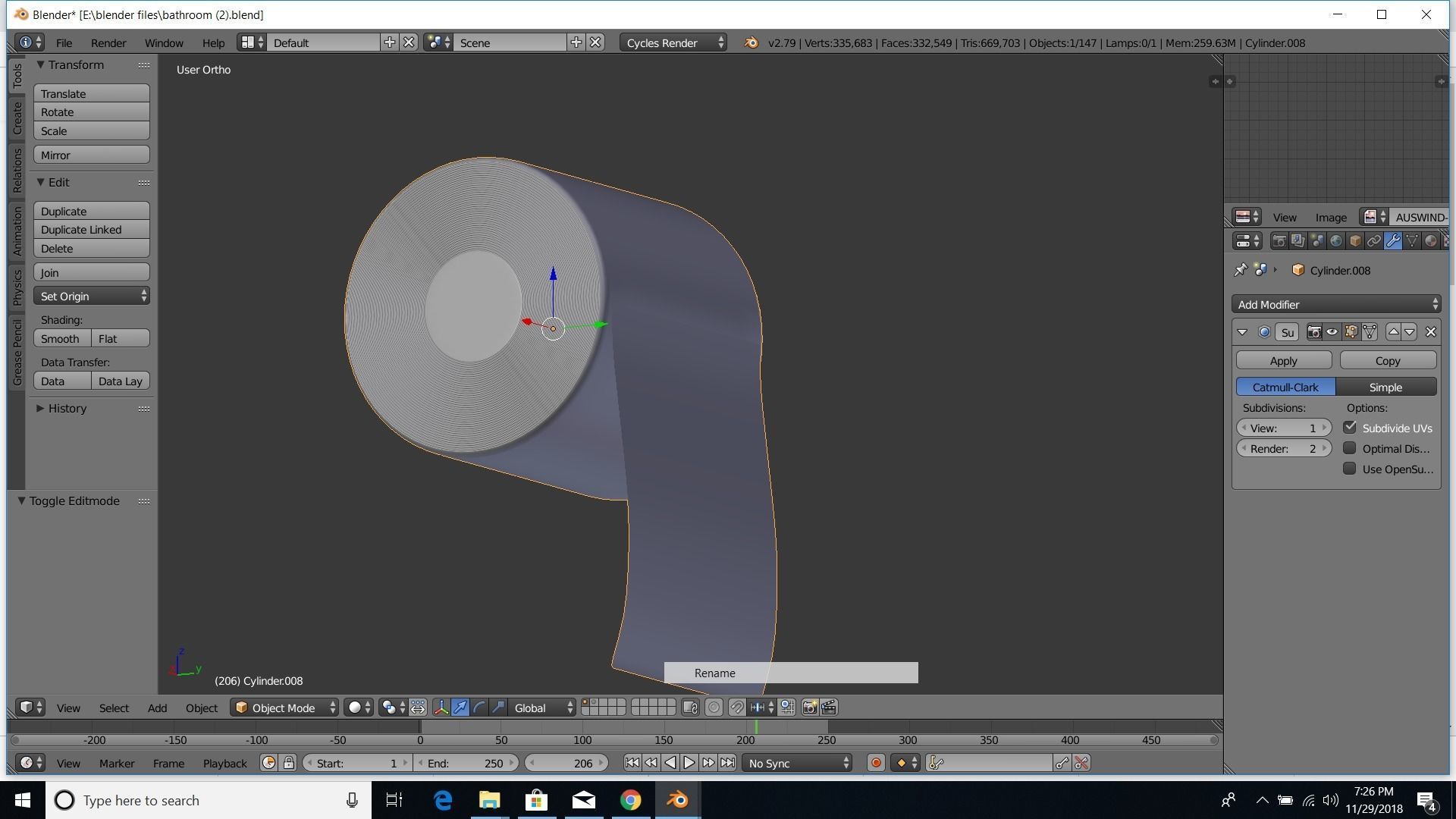Click the Apply modifier button
This screenshot has height=819, width=1456.
[x=1283, y=361]
